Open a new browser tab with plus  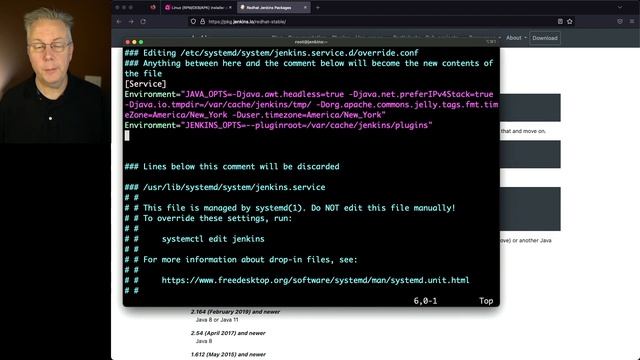pyautogui.click(x=318, y=7)
